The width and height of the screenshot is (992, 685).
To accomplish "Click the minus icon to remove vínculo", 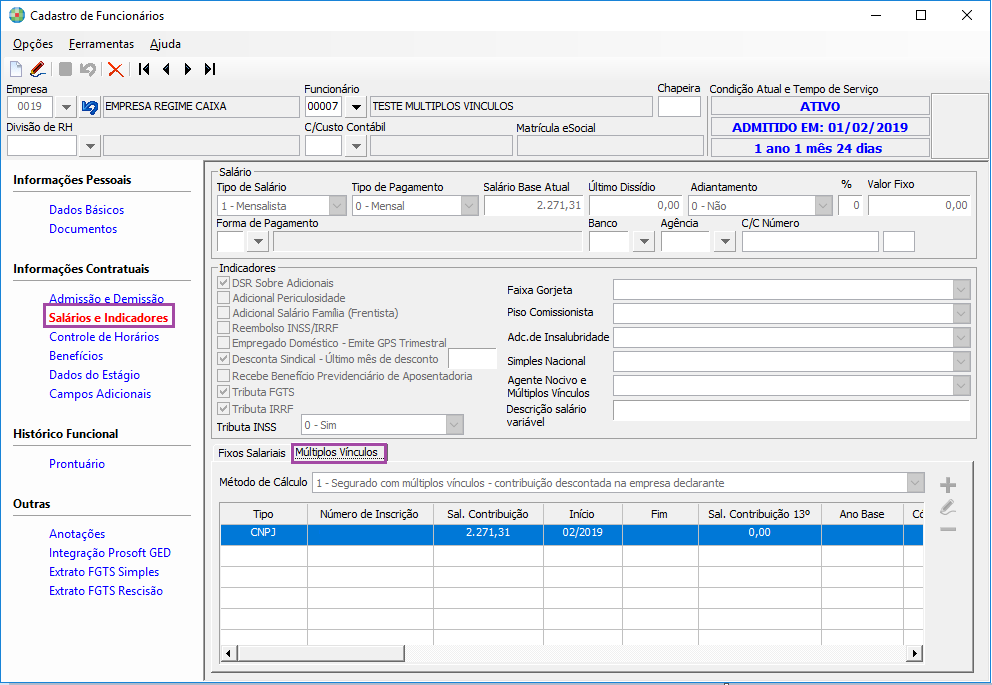I will pyautogui.click(x=948, y=529).
